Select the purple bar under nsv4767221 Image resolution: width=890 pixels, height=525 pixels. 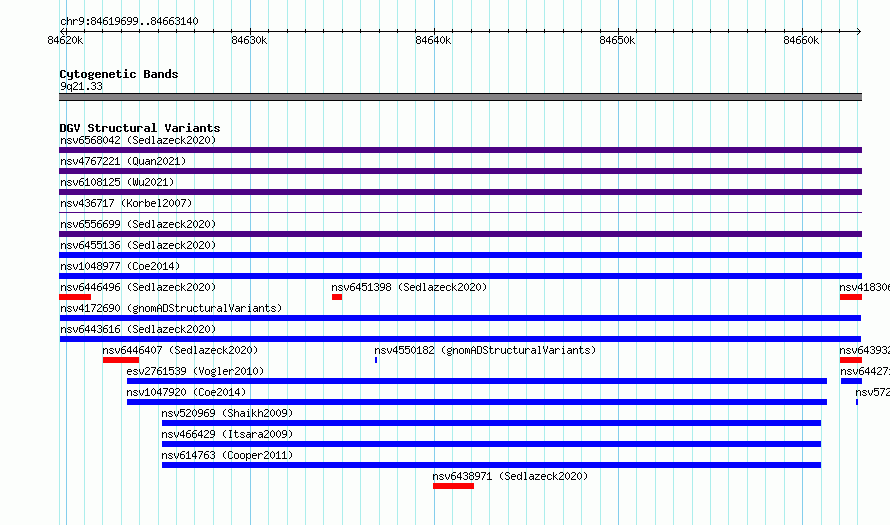(460, 171)
